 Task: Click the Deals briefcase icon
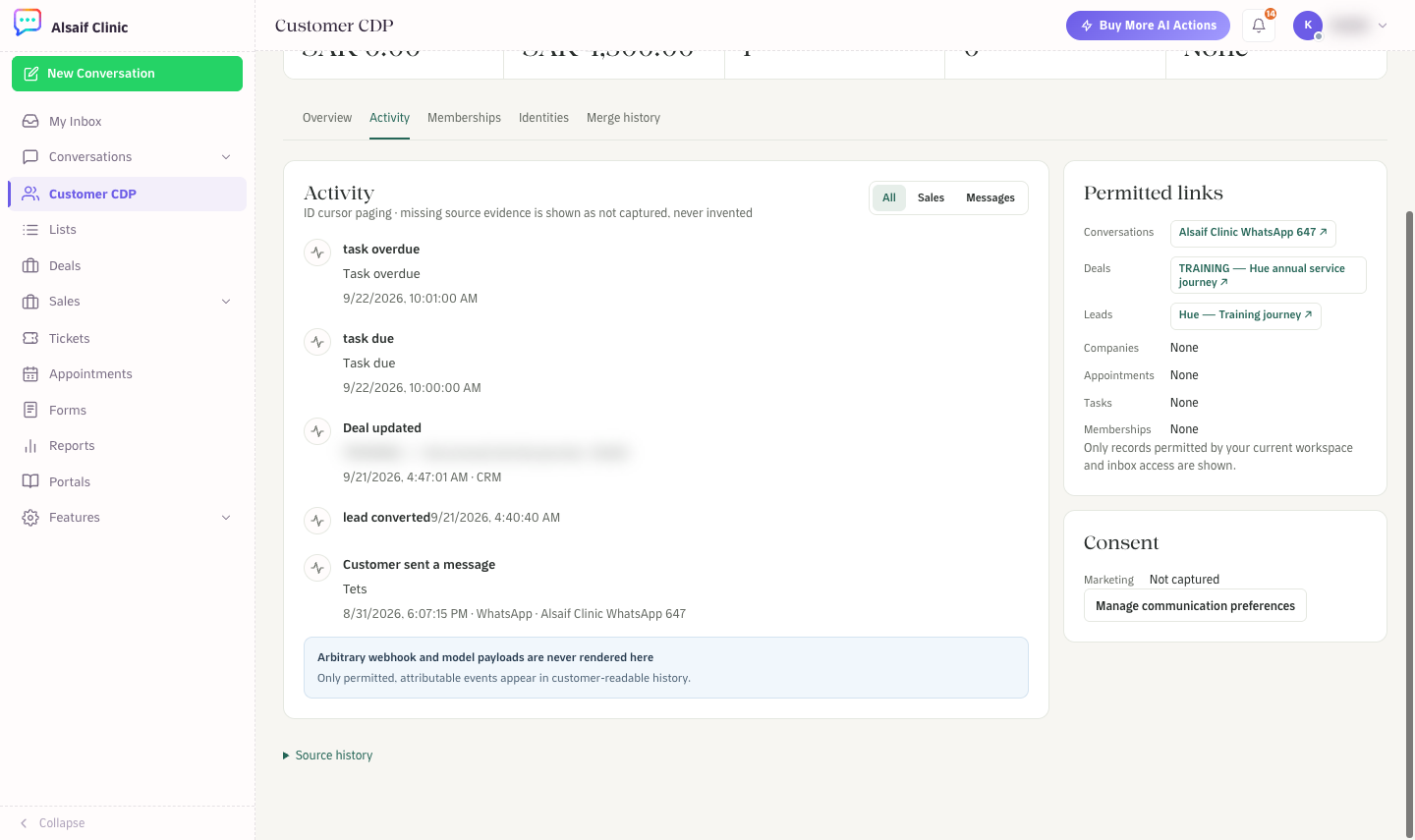coord(30,266)
